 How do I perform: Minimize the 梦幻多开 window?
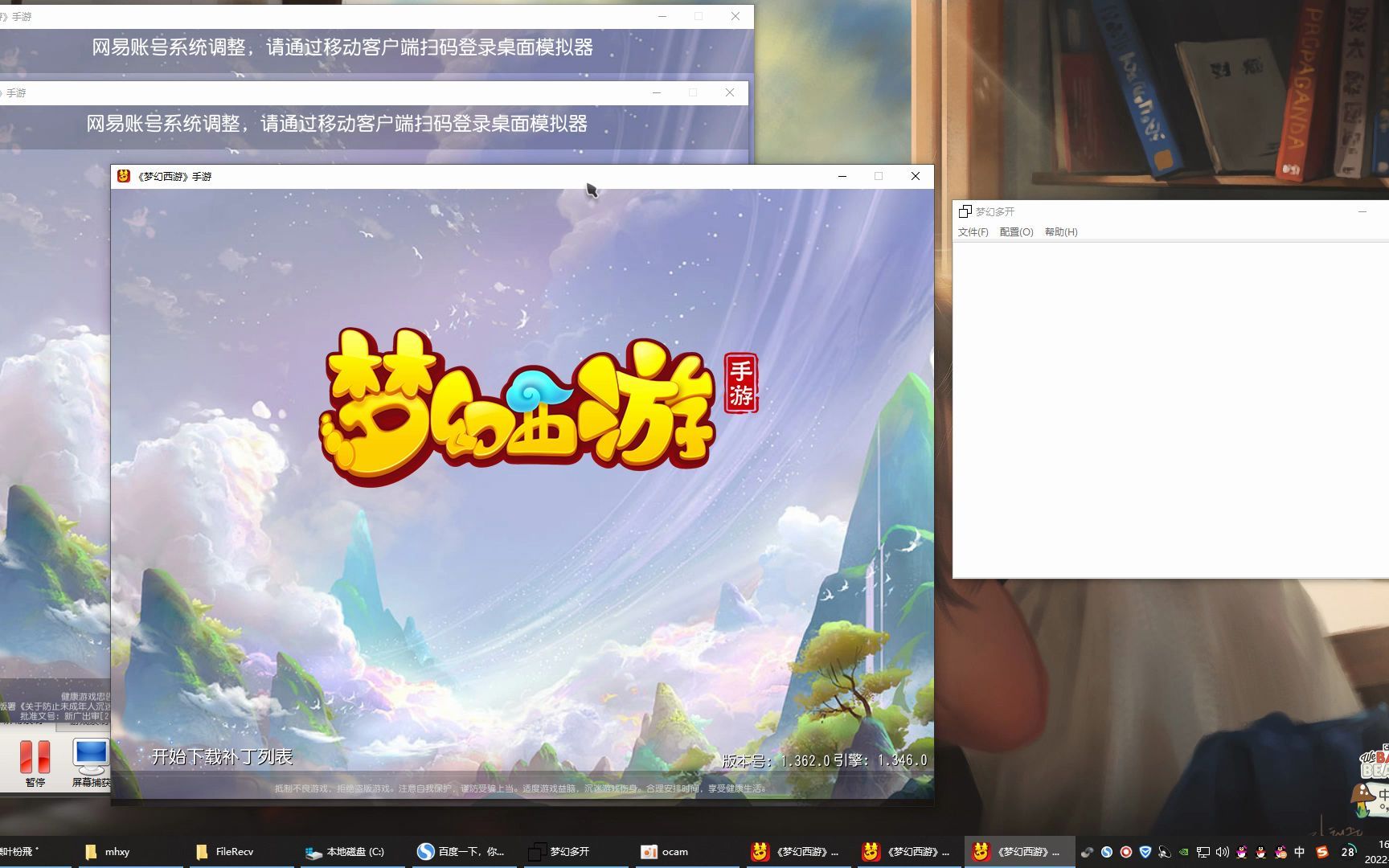tap(1362, 211)
